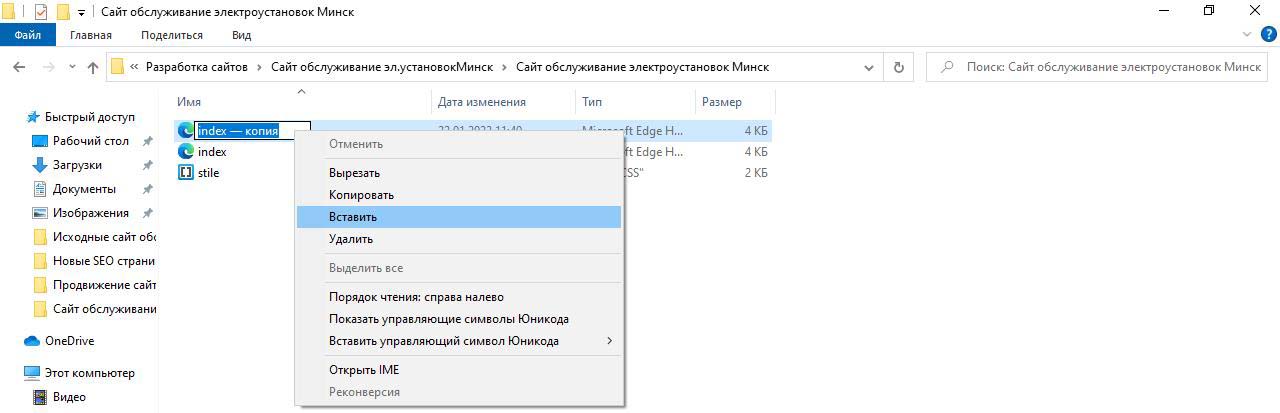Refresh the current folder view

point(898,67)
